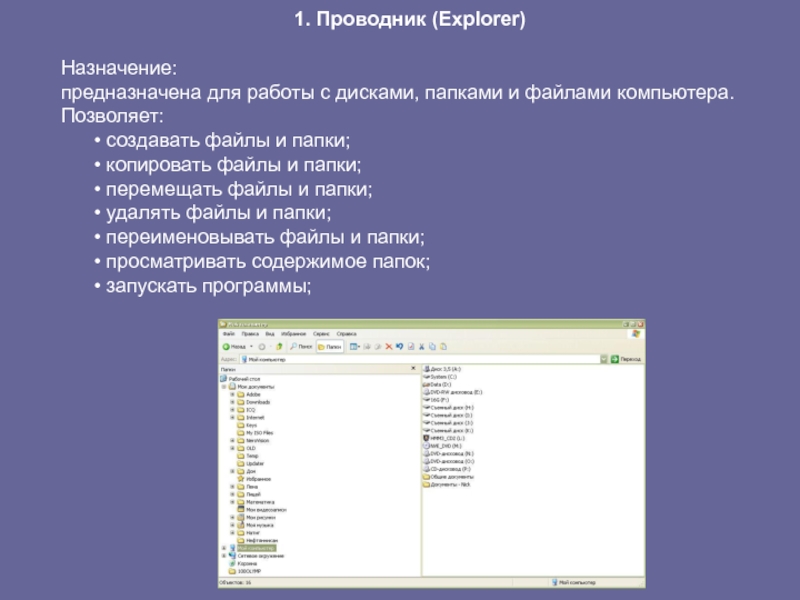
Task: Click the Move To toolbar icon
Action: (x=367, y=346)
